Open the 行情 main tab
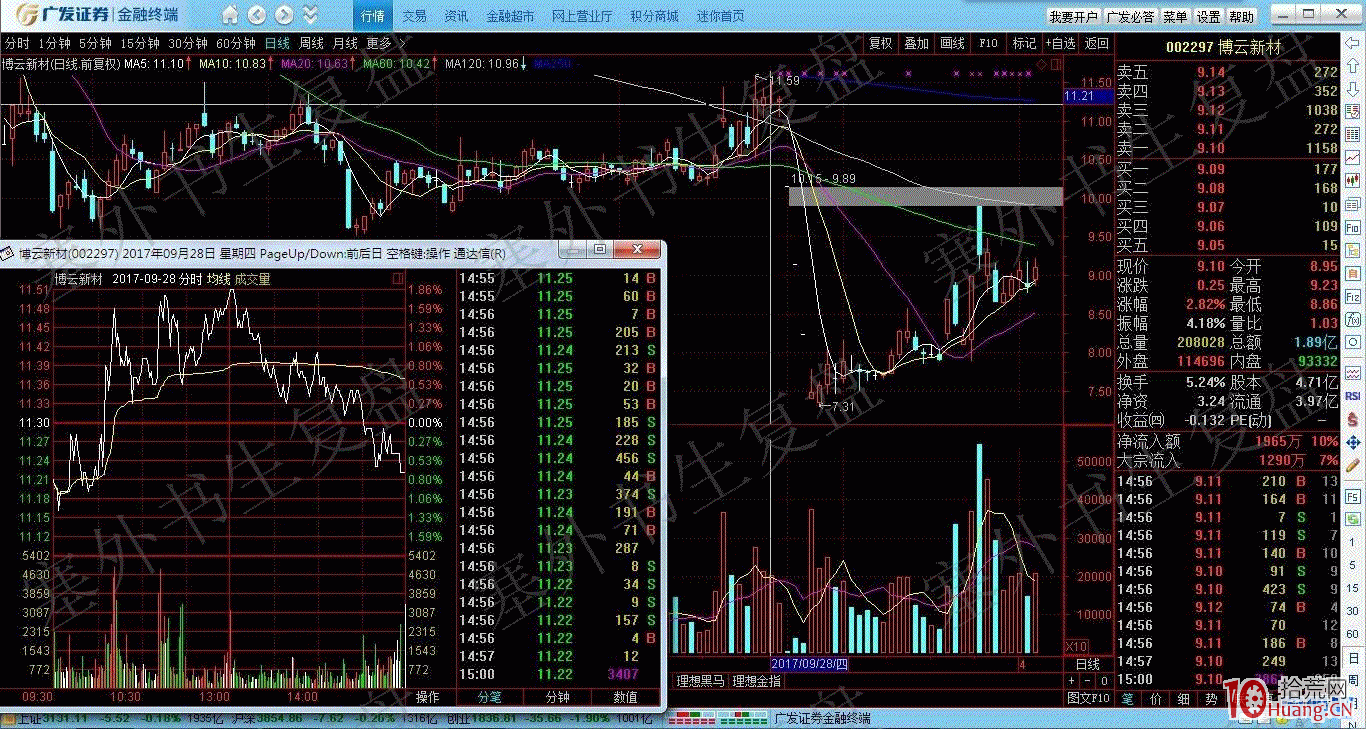The height and width of the screenshot is (729, 1366). 373,16
